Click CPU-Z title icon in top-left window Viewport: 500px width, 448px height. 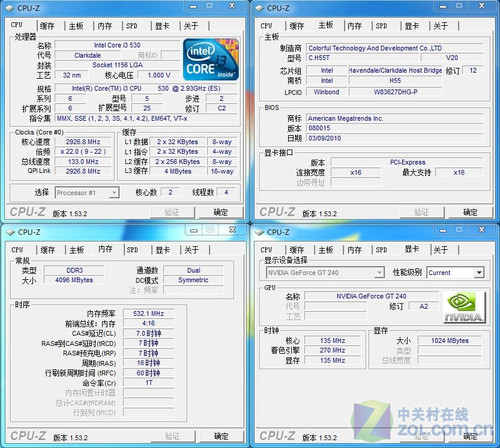pos(10,8)
